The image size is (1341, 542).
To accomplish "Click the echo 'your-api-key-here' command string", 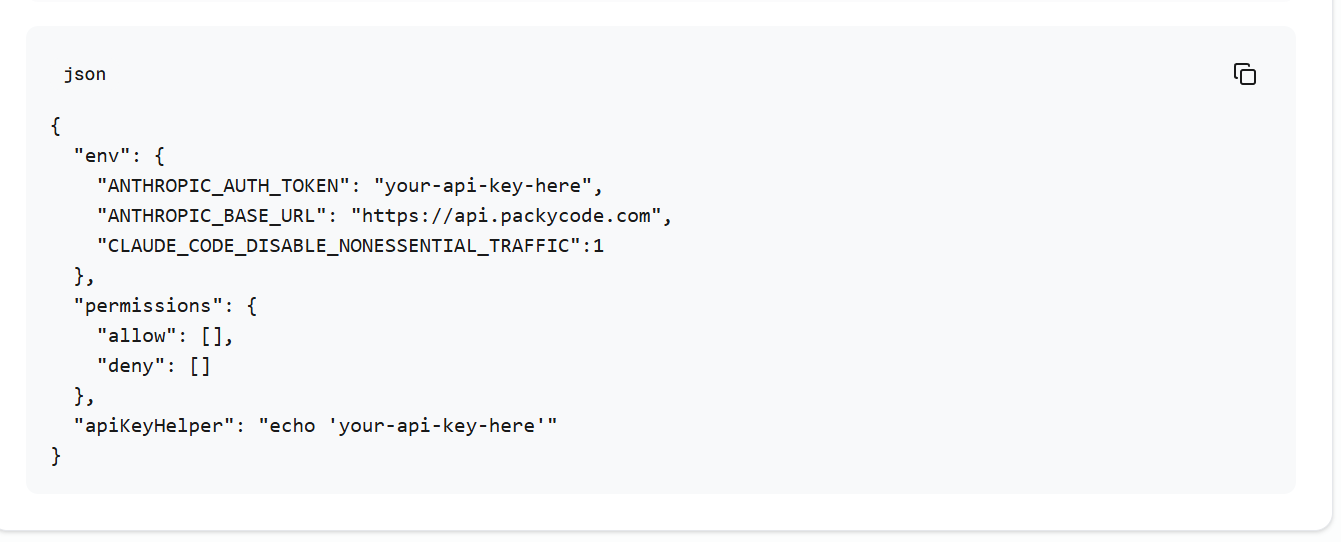I will [408, 426].
